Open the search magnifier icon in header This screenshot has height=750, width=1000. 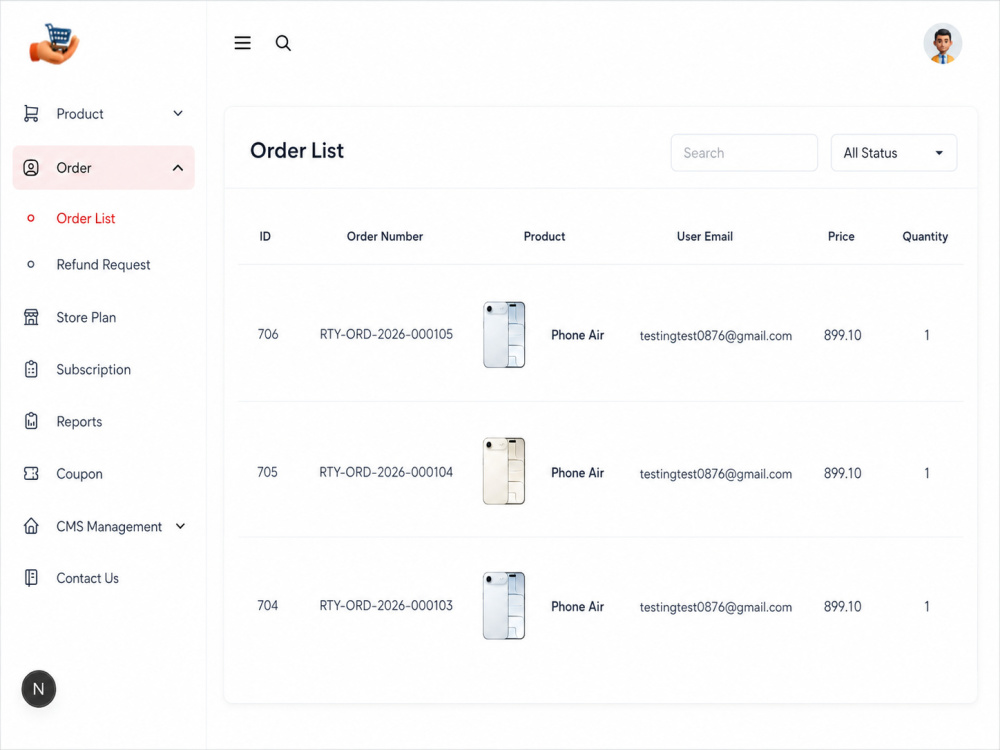pyautogui.click(x=283, y=43)
